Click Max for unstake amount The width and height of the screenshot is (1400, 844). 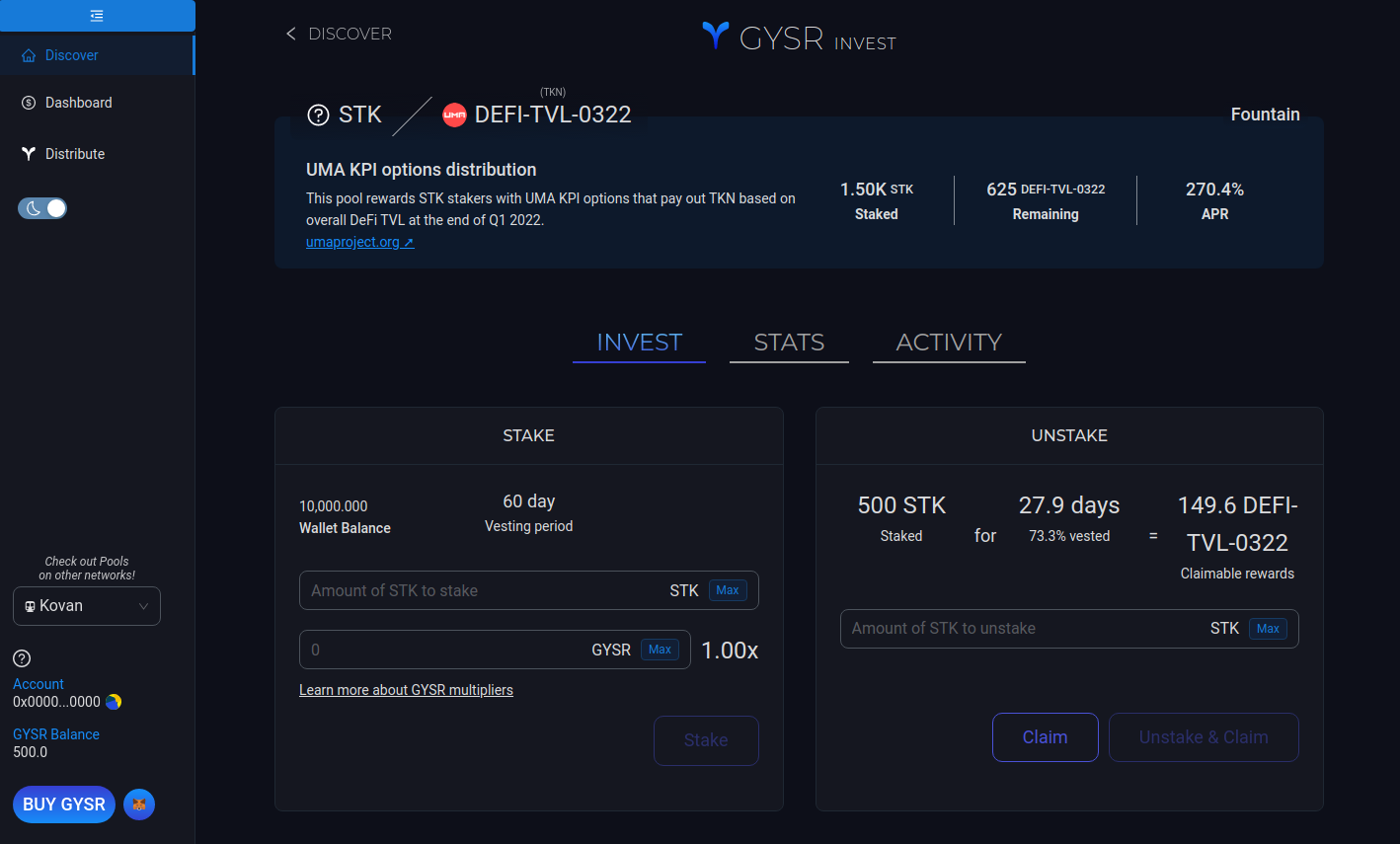(x=1268, y=628)
